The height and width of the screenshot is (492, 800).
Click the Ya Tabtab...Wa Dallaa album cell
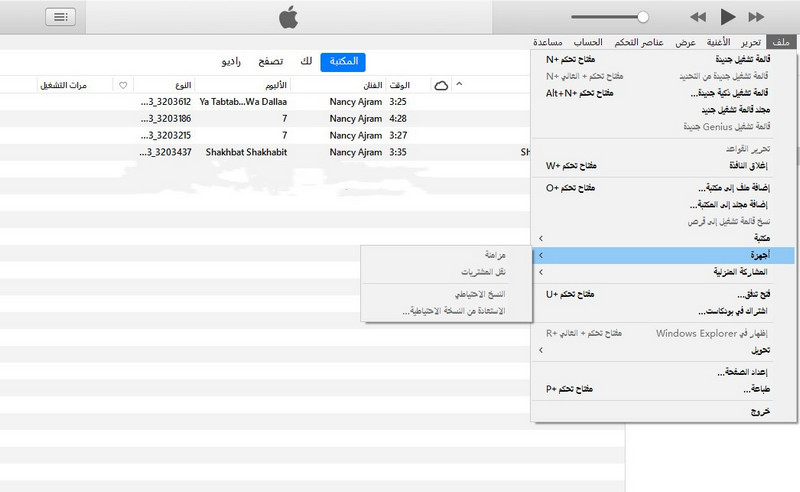click(243, 102)
